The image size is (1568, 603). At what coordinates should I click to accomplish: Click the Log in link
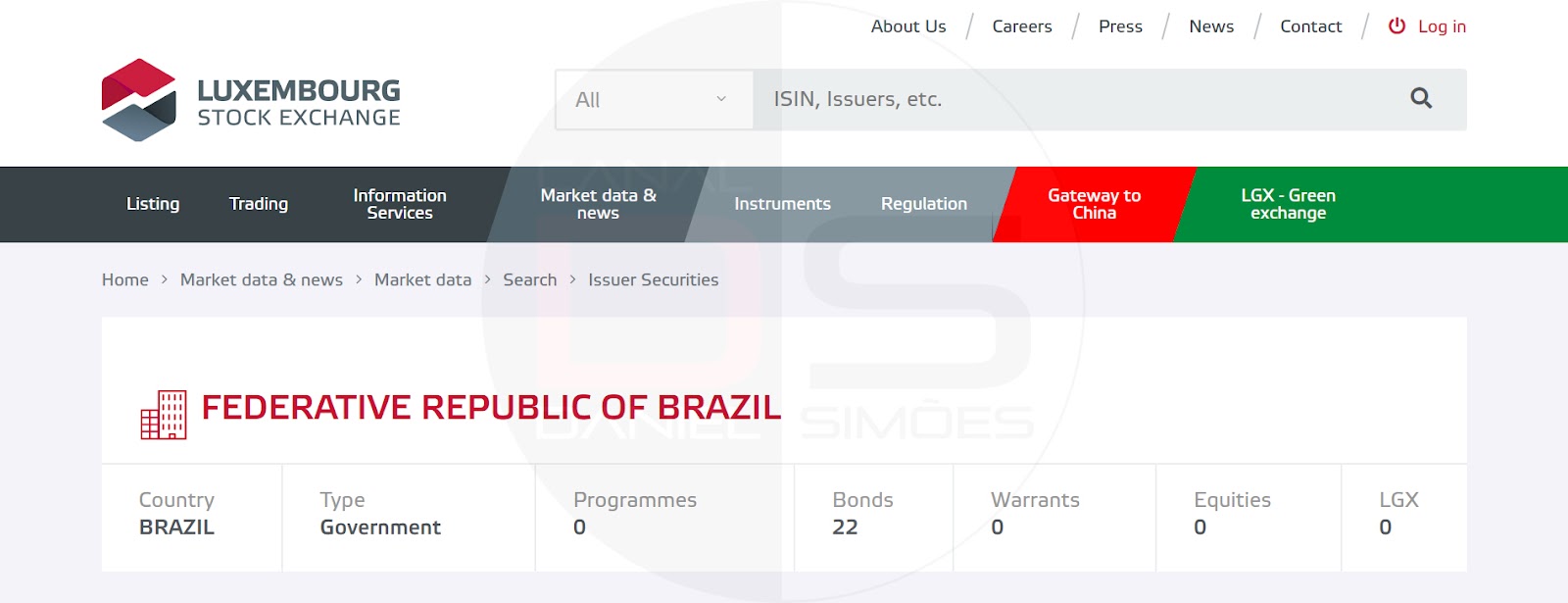1442,26
